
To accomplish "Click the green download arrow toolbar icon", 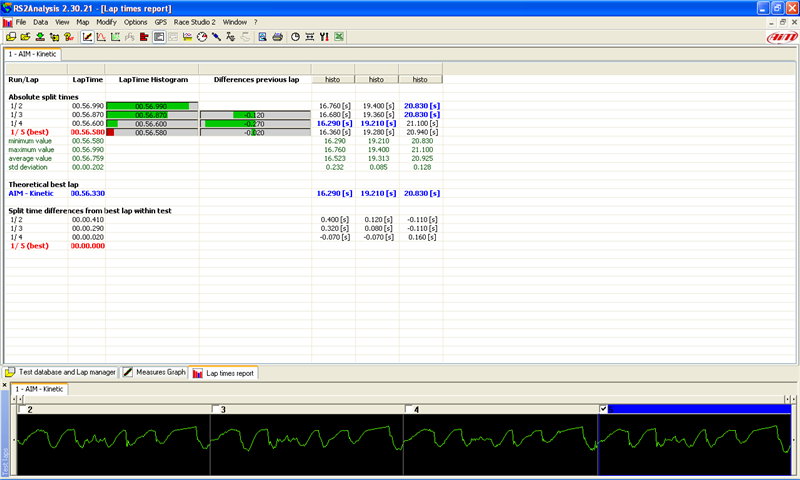I will pos(40,37).
